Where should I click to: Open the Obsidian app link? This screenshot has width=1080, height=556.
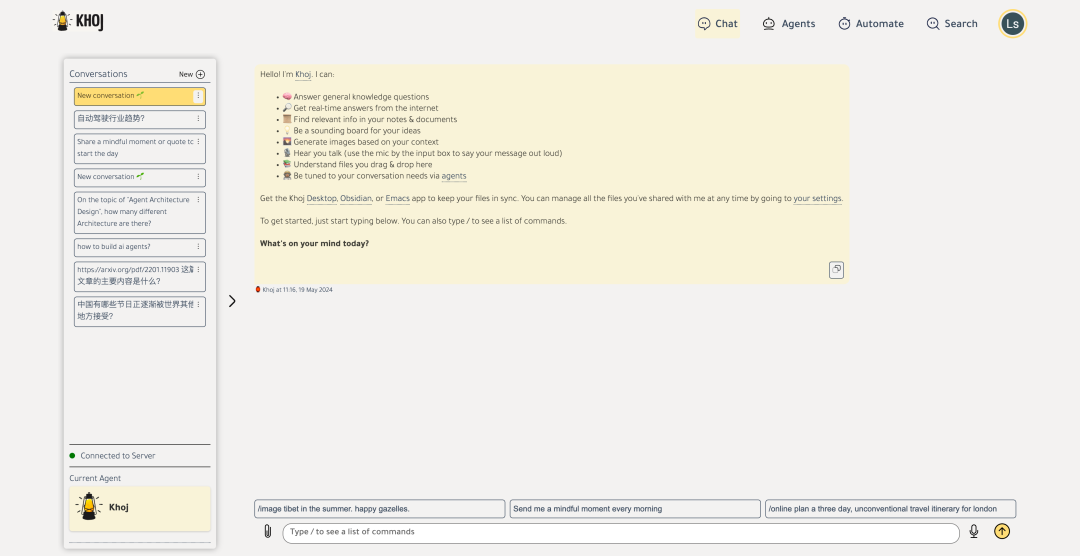[356, 199]
